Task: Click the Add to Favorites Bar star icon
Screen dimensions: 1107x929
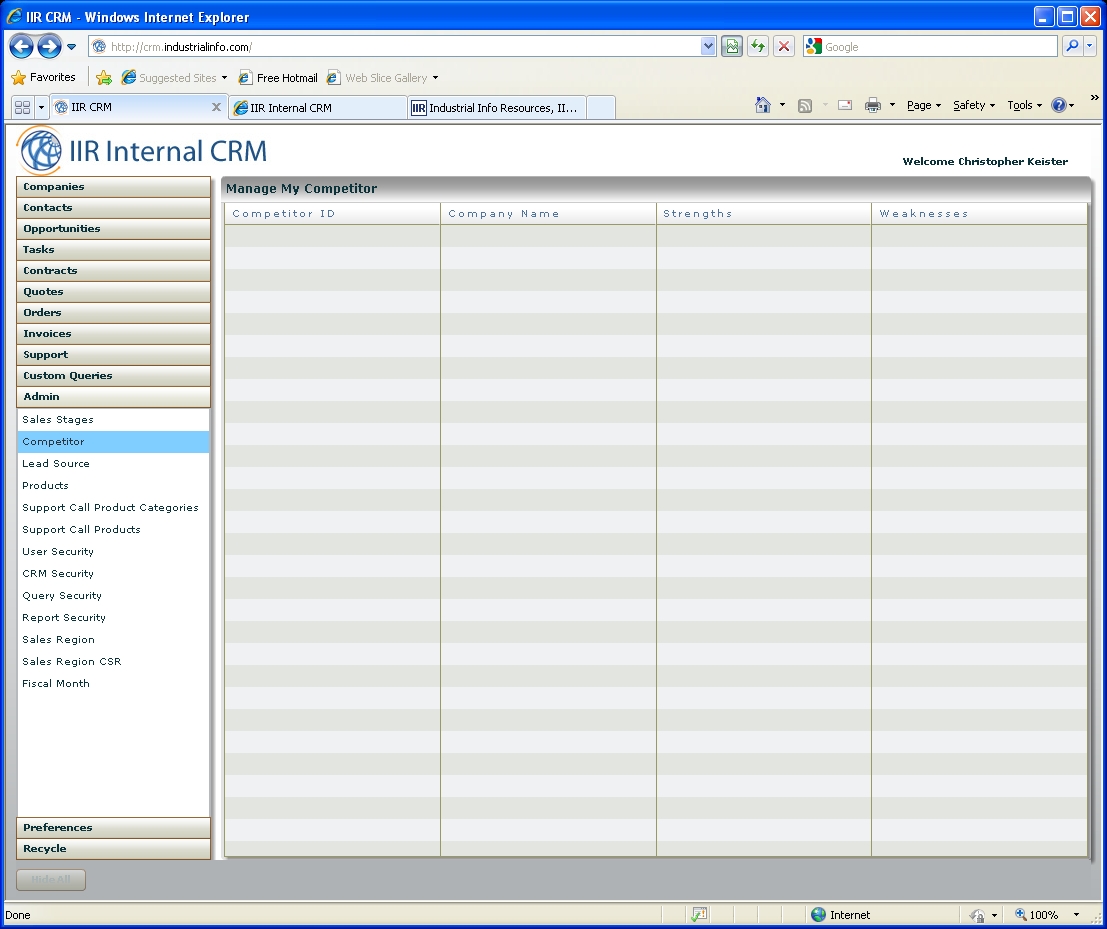Action: (104, 78)
